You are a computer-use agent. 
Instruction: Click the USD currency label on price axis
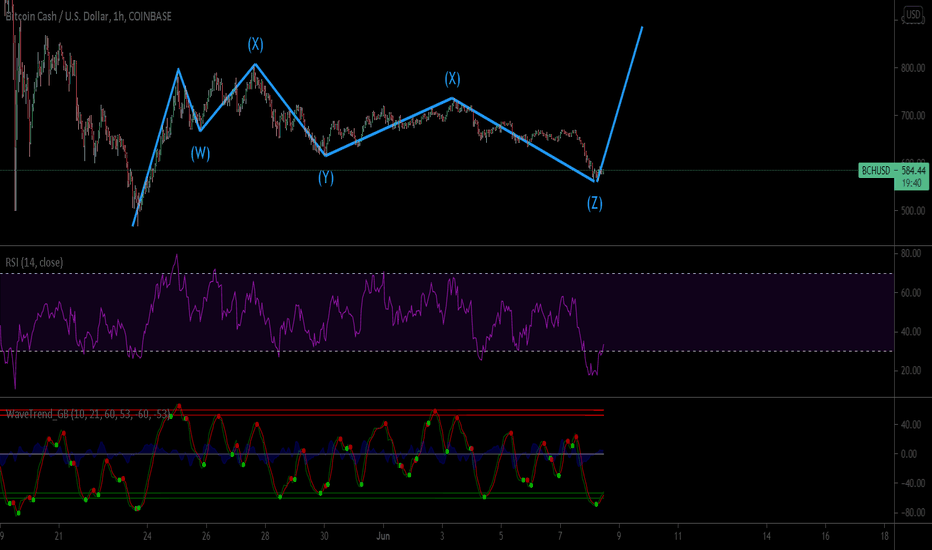[913, 14]
